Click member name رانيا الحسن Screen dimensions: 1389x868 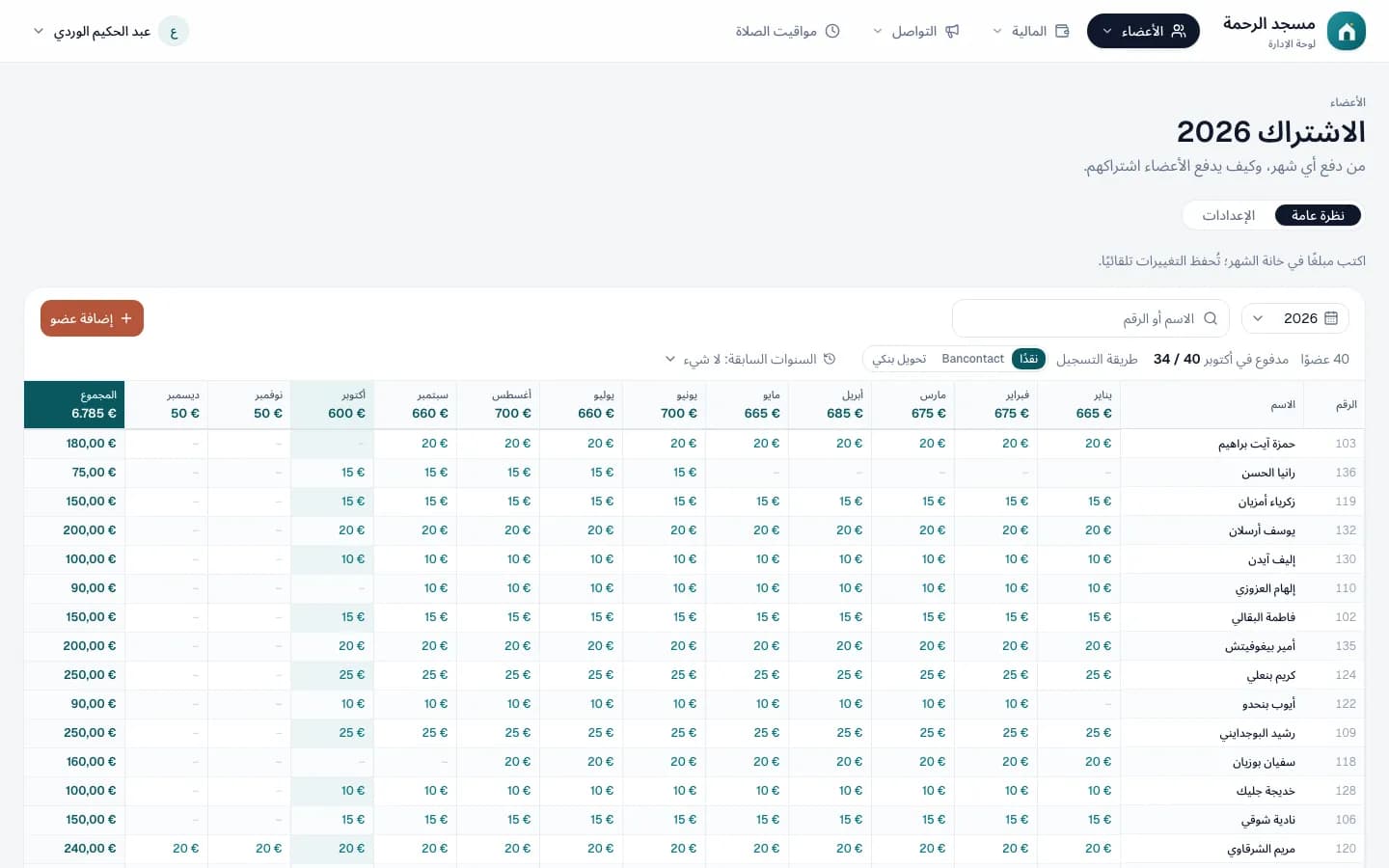coord(1268,473)
